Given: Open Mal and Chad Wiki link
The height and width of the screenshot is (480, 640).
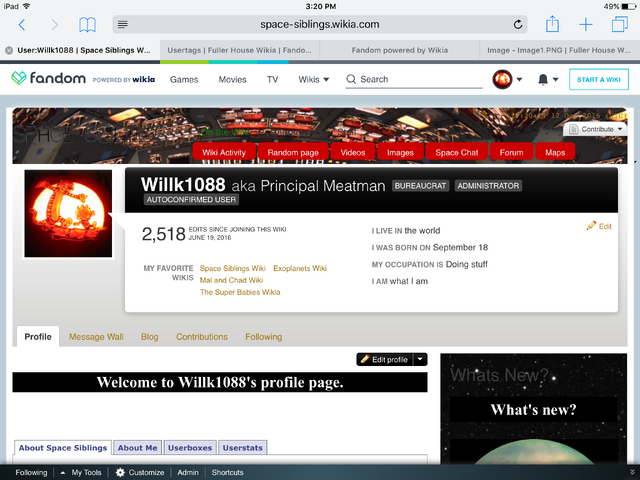Looking at the screenshot, I should (231, 280).
